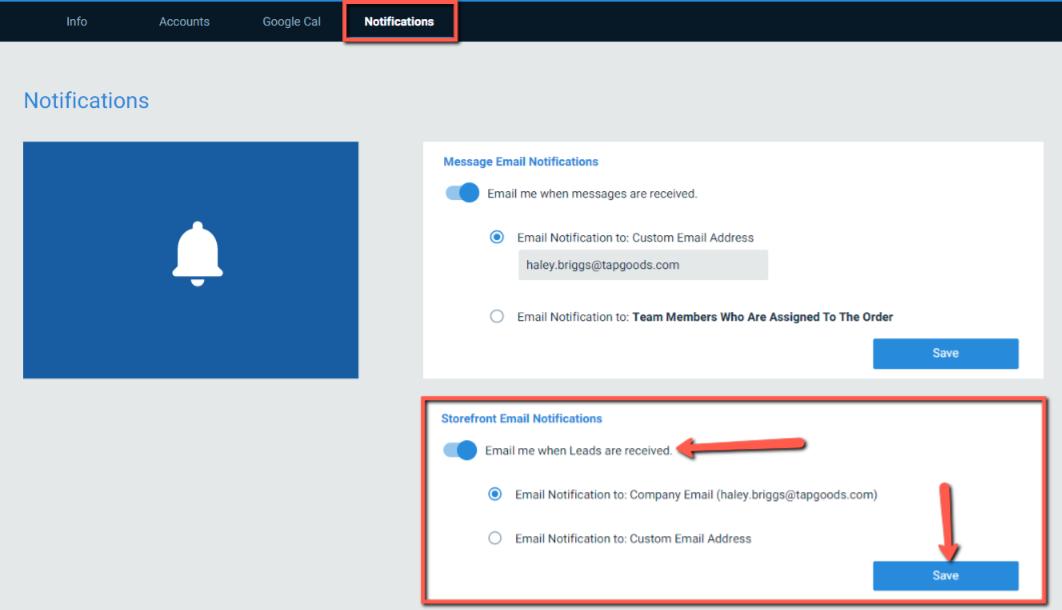The height and width of the screenshot is (610, 1062).
Task: Click the haley.briggs@tapgoods.com email input field
Action: click(643, 265)
